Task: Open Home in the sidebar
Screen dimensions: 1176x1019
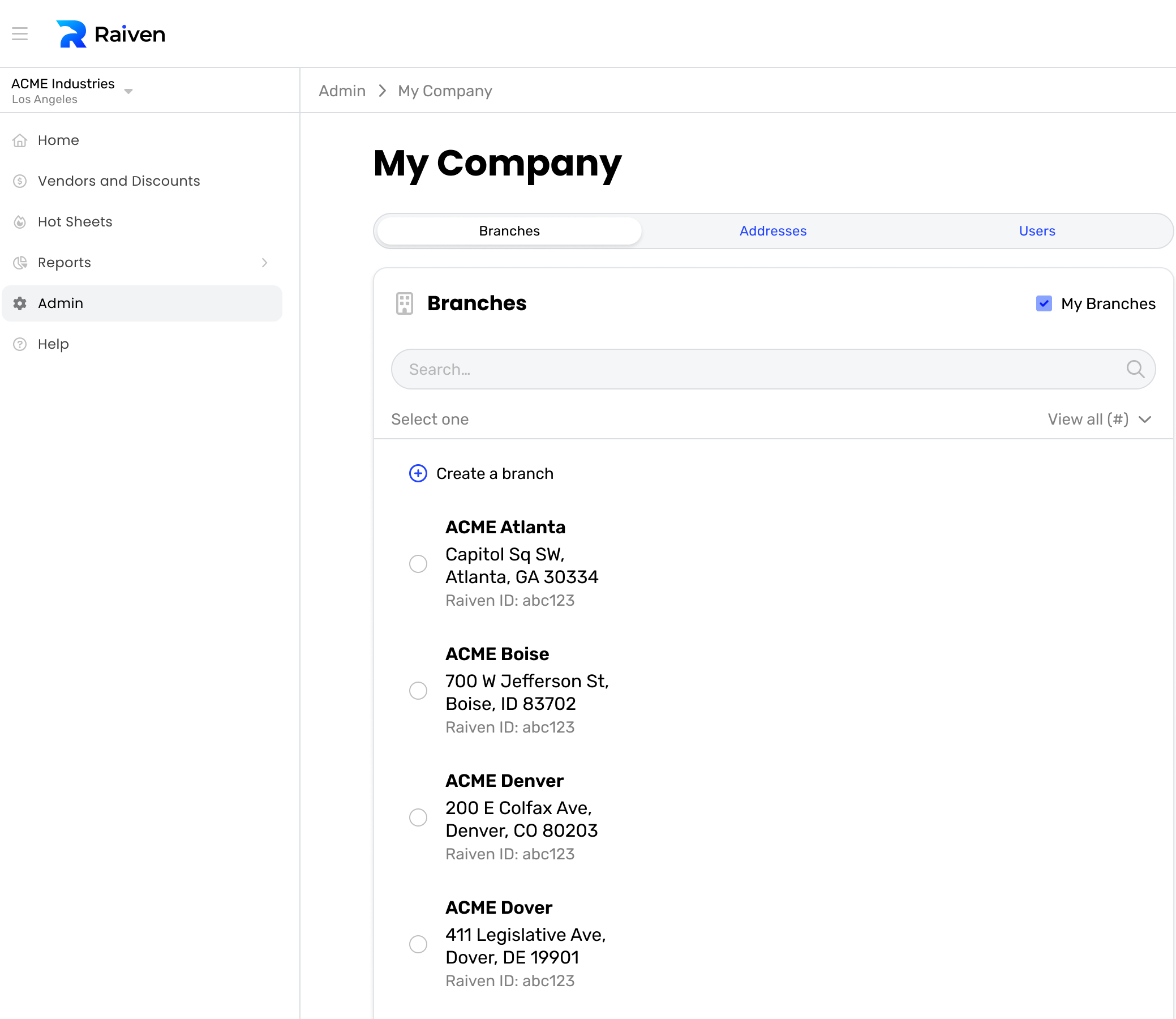Action: [x=142, y=140]
